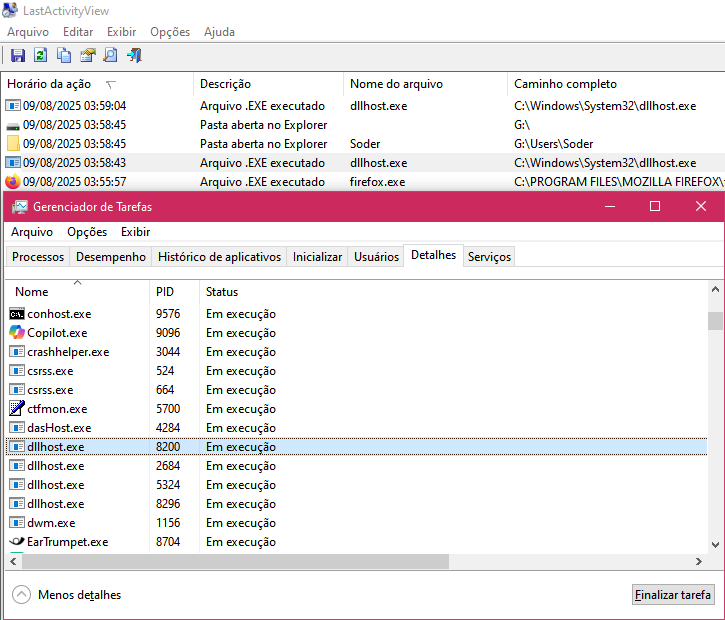Image resolution: width=725 pixels, height=620 pixels.
Task: Switch to the Desempenho tab
Action: [x=111, y=257]
